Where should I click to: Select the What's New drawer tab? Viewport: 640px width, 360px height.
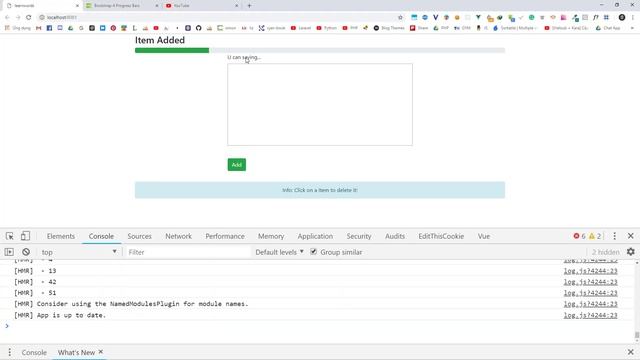coord(76,352)
